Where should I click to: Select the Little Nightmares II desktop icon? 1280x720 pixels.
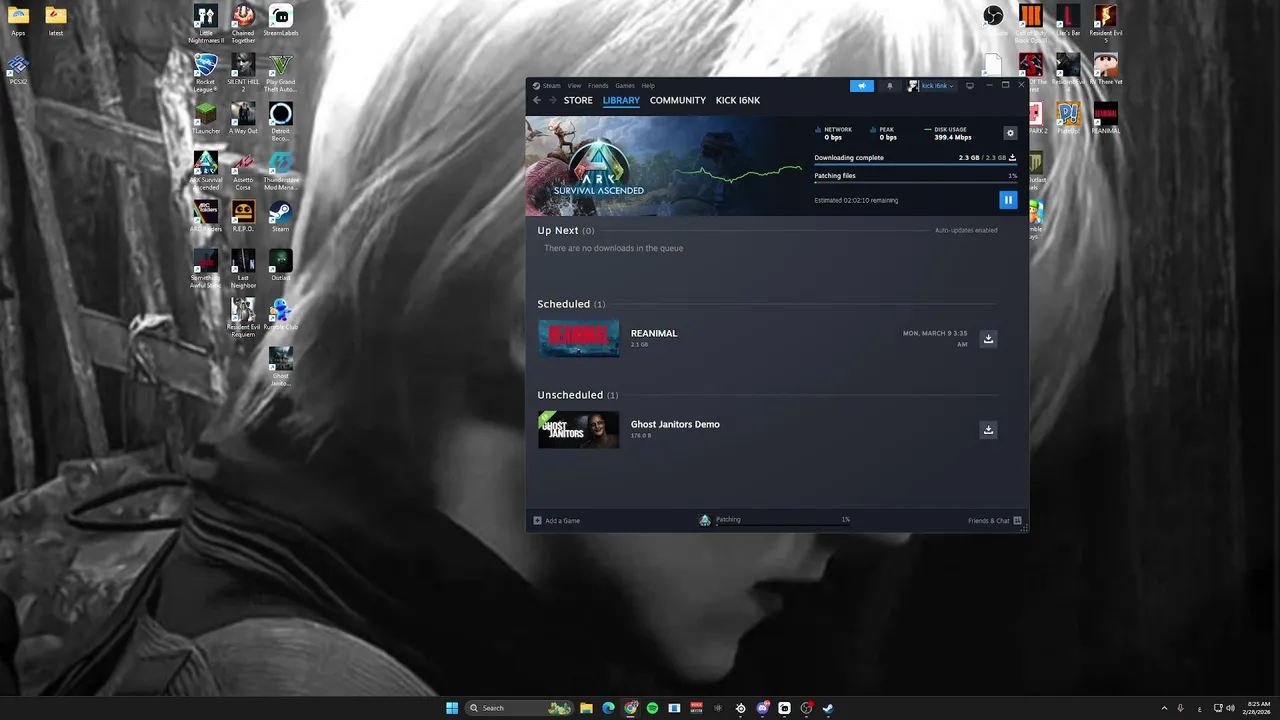(206, 24)
